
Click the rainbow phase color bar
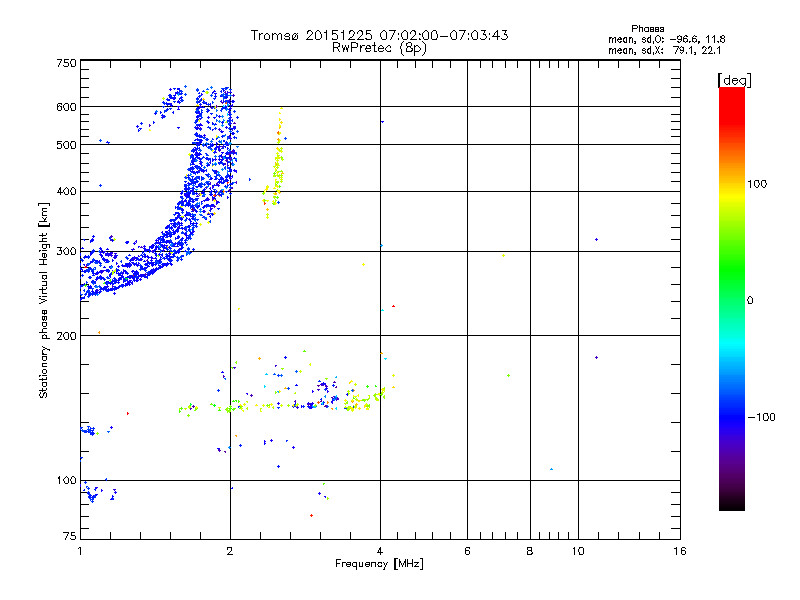(732, 299)
